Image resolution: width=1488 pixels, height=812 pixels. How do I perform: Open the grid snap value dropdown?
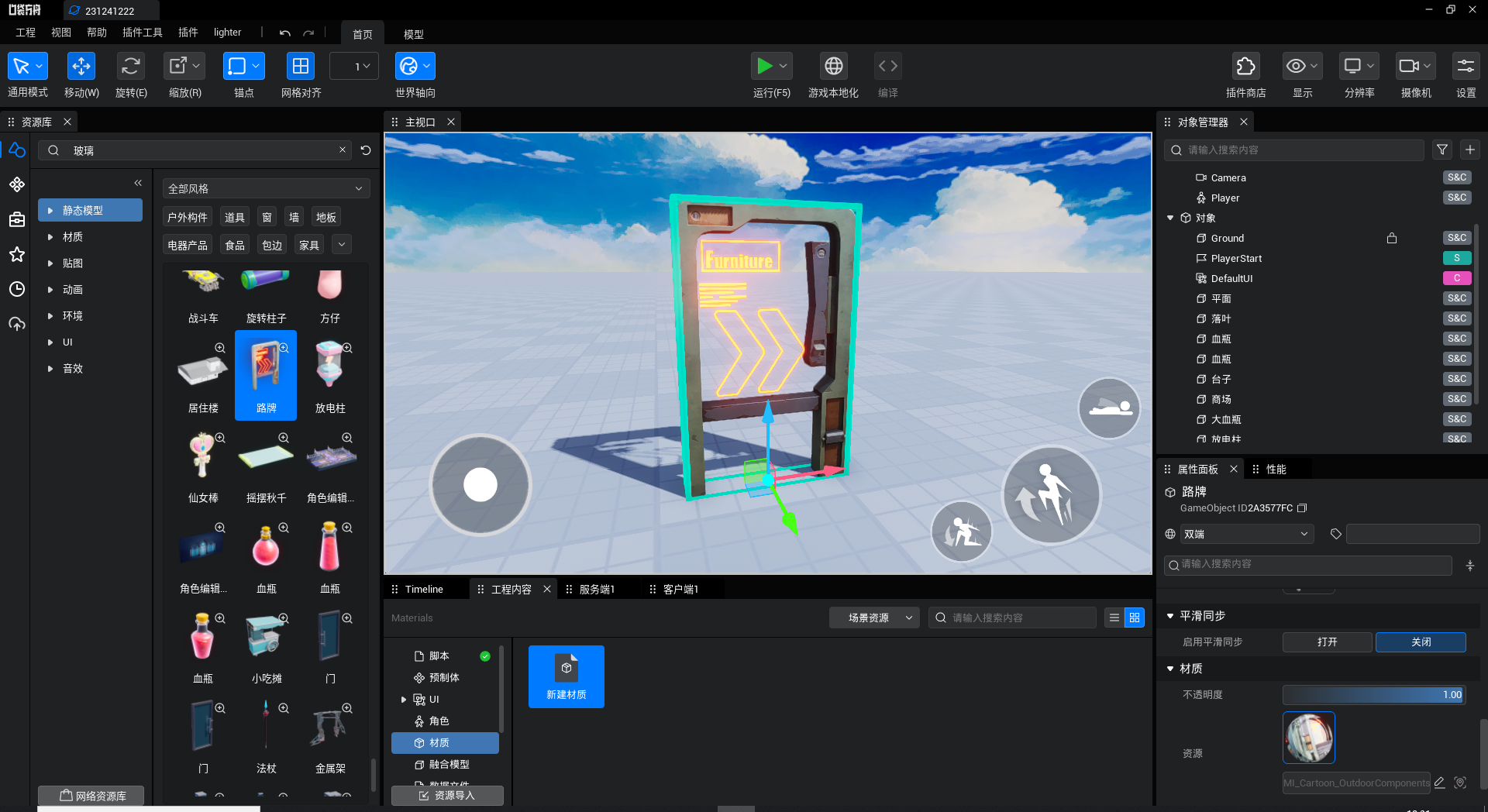click(x=354, y=67)
